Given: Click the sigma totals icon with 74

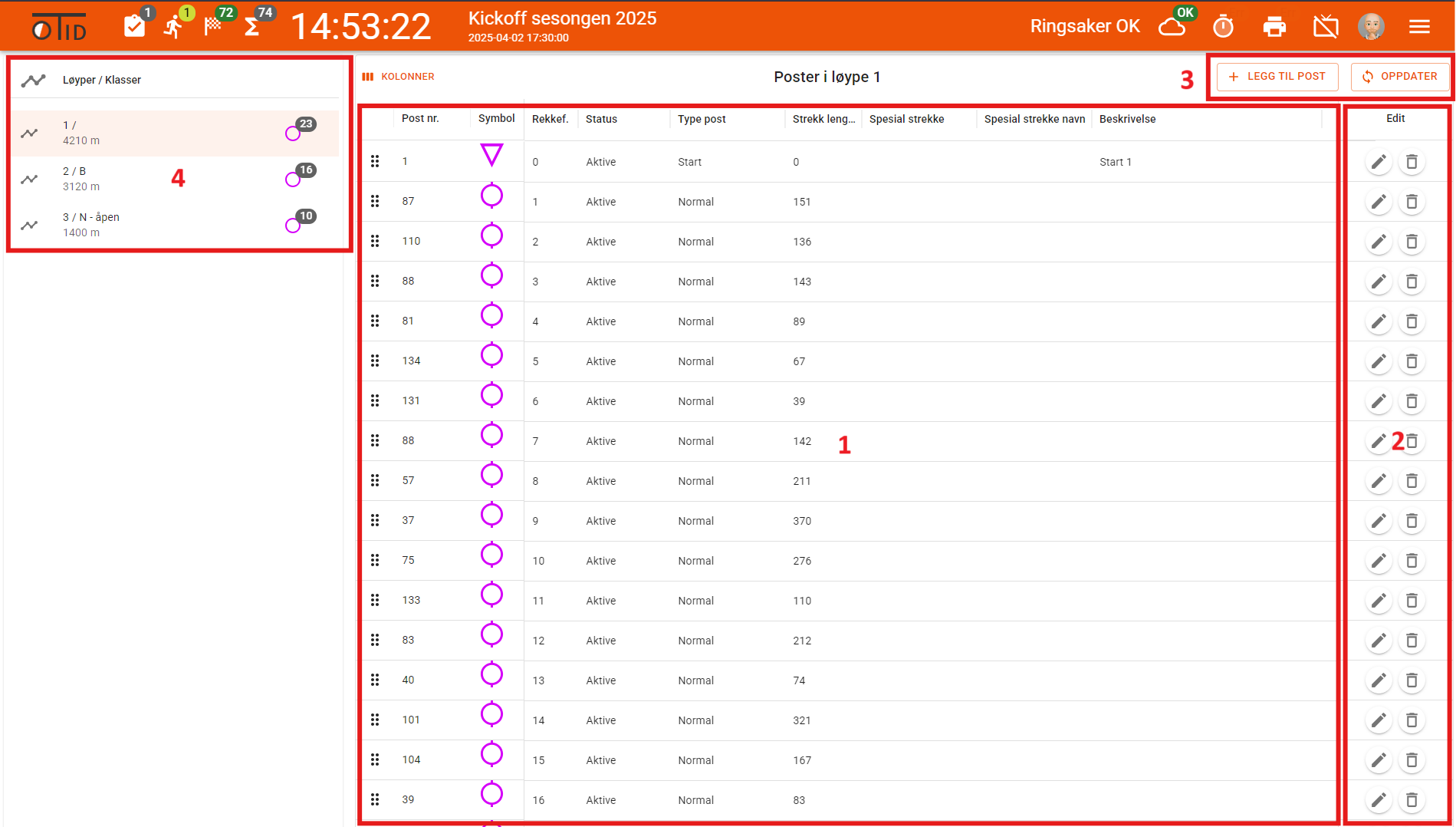Looking at the screenshot, I should coord(251,28).
